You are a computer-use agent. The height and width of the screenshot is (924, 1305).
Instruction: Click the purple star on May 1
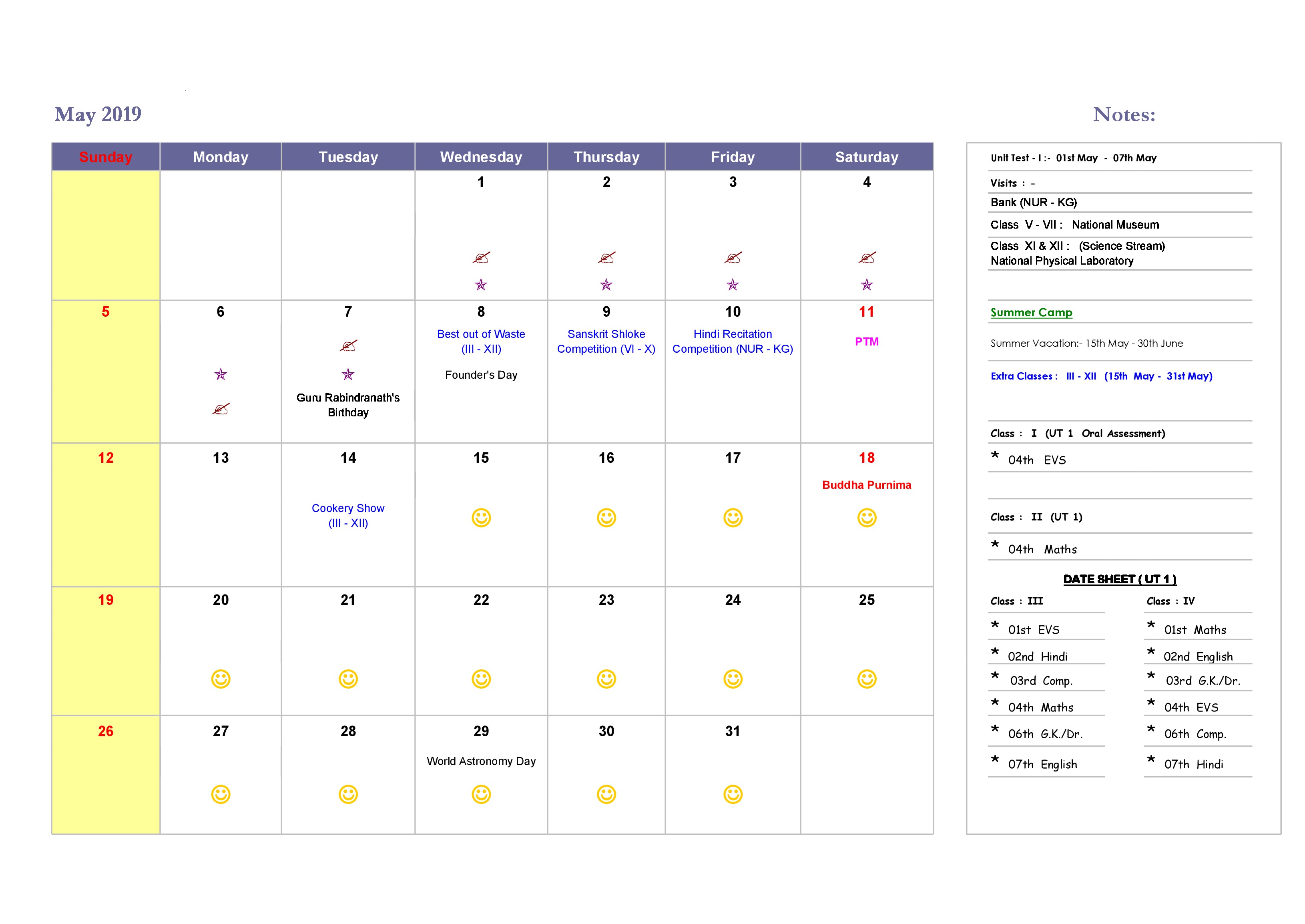pos(481,285)
